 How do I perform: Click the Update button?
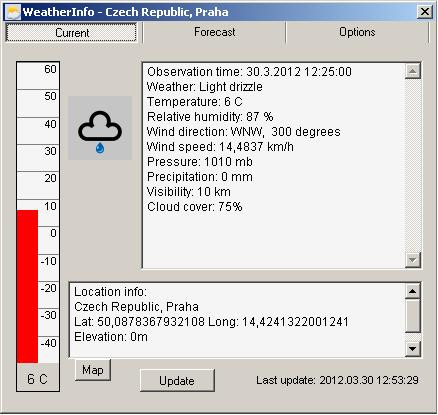coord(177,381)
